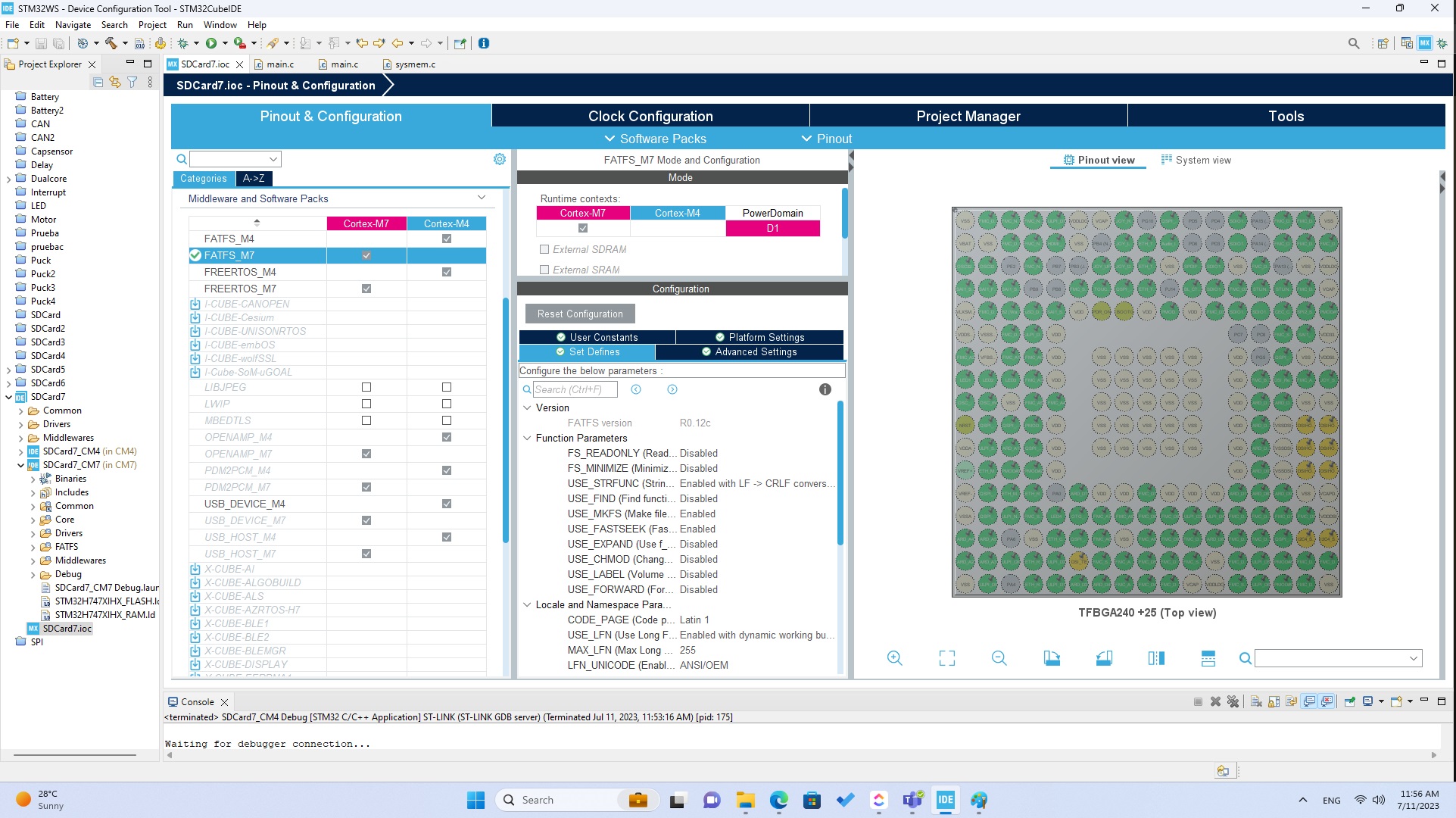Open the Platform Settings tab button
The height and width of the screenshot is (818, 1456).
(x=759, y=337)
